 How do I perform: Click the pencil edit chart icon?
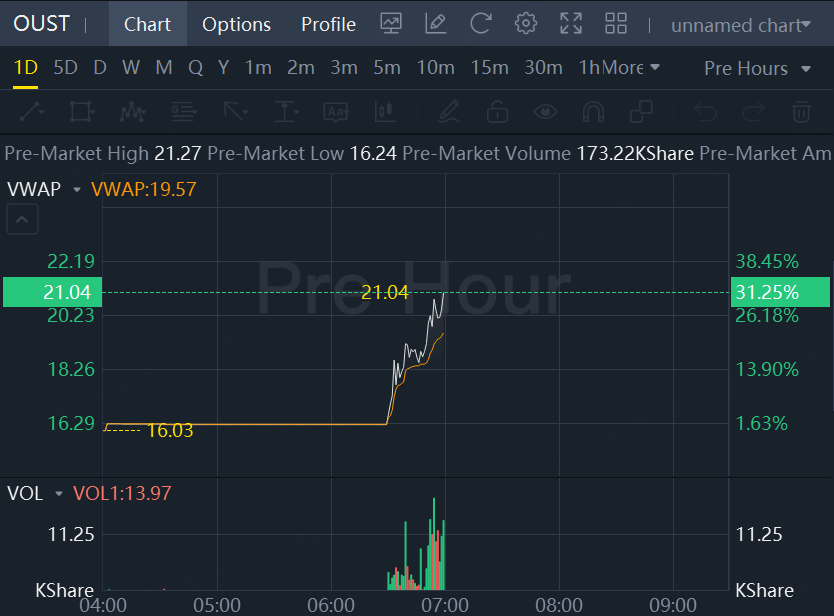[436, 24]
